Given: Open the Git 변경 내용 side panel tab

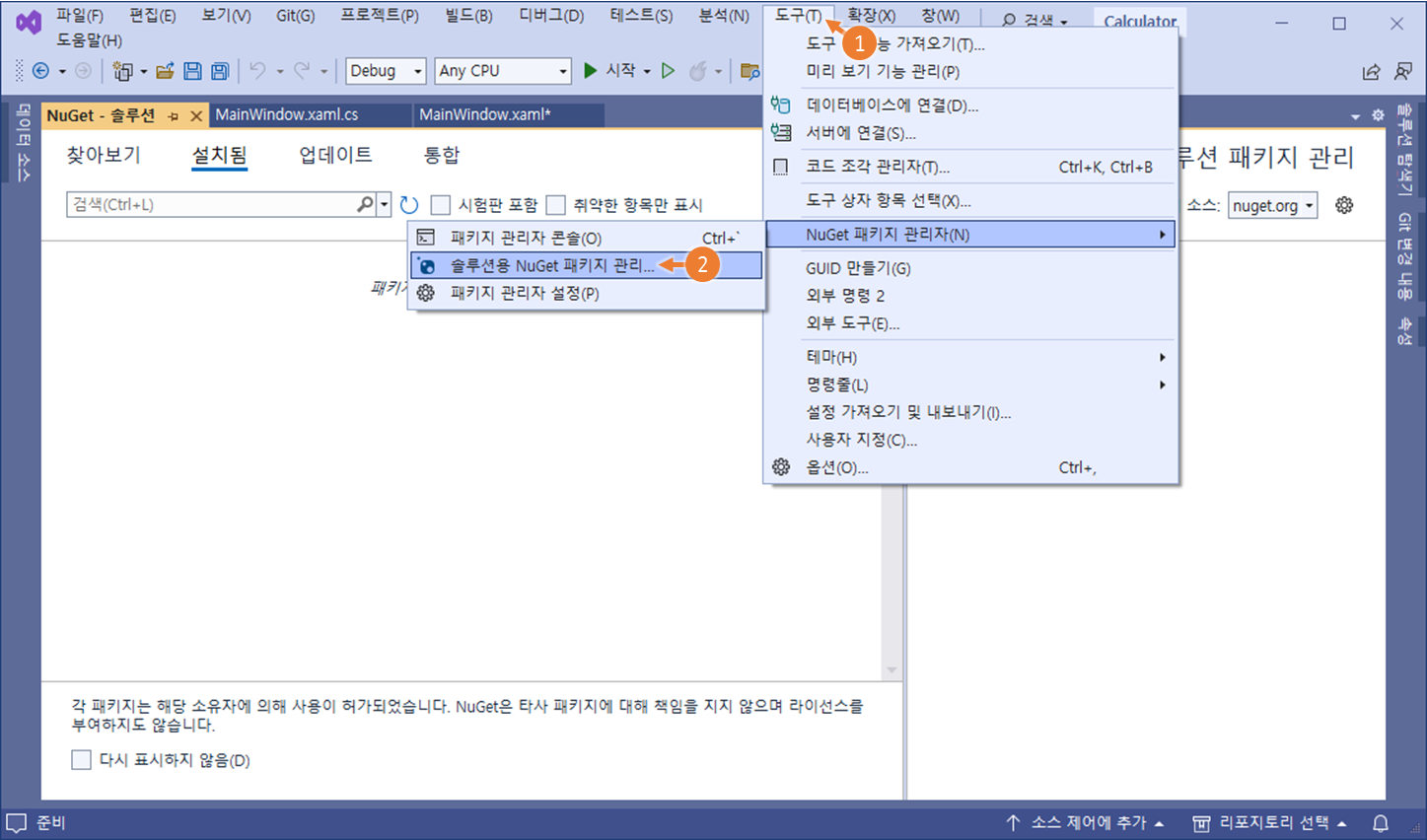Looking at the screenshot, I should coord(1404,256).
